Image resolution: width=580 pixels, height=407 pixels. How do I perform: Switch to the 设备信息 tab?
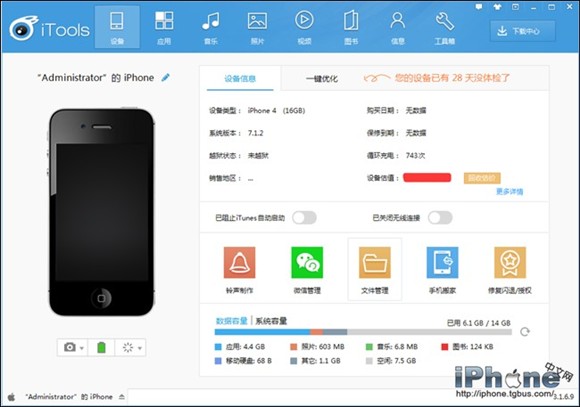(240, 78)
